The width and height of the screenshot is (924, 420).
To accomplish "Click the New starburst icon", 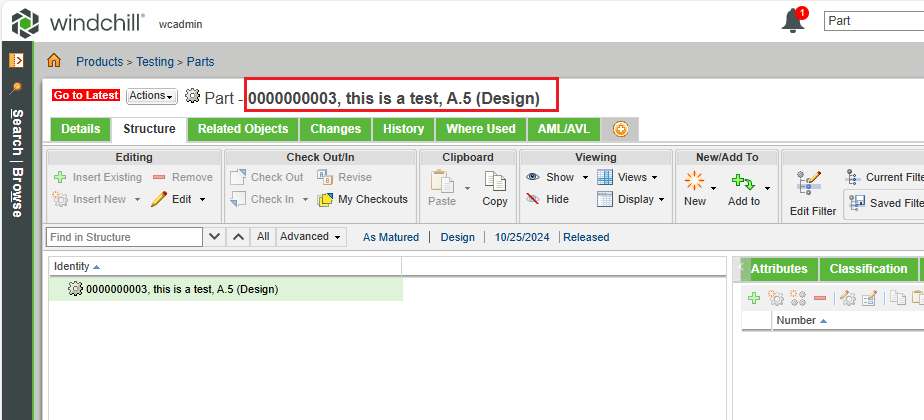I will pyautogui.click(x=695, y=181).
